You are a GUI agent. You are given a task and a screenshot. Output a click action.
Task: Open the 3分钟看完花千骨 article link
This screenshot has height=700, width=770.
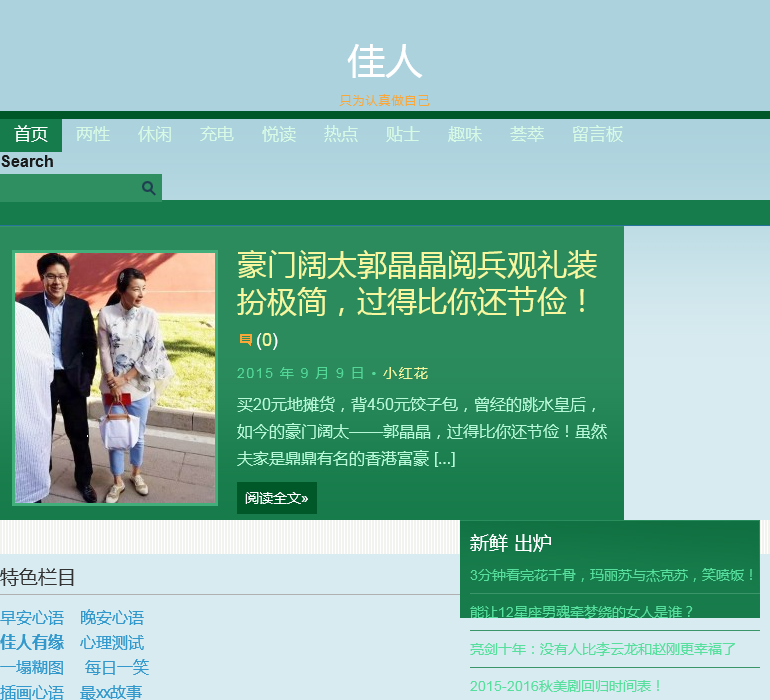612,575
